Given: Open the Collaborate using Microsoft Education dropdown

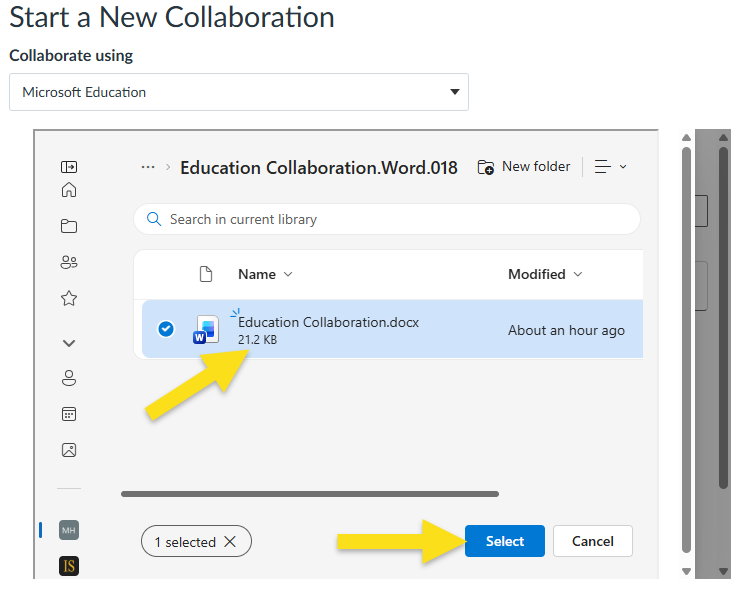Looking at the screenshot, I should [x=239, y=92].
